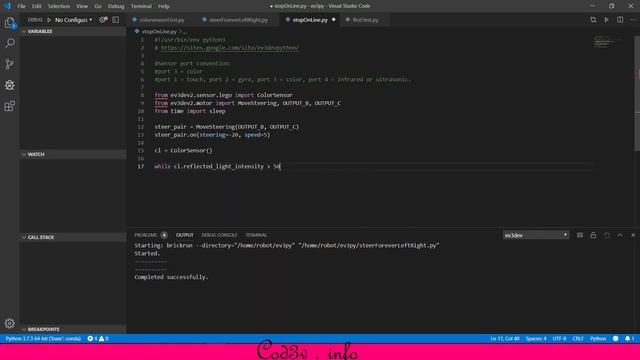The width and height of the screenshot is (640, 360).
Task: Open the Manage gear at sidebar bottom
Action: [9, 323]
